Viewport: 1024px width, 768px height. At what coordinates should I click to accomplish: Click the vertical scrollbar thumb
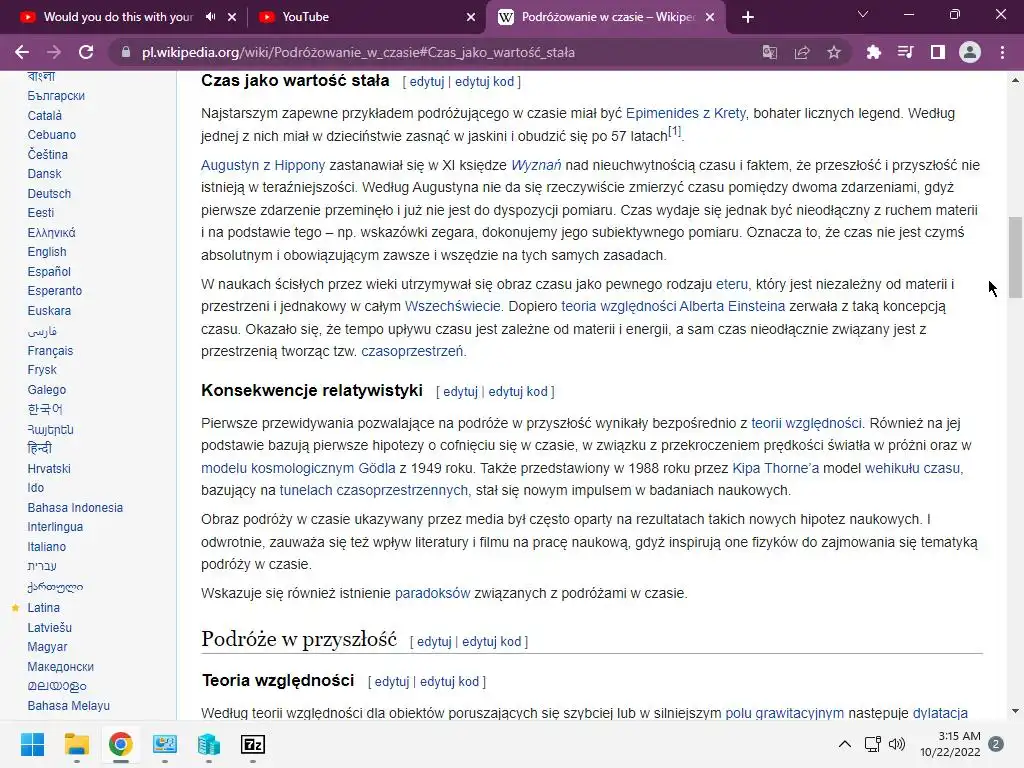coord(1015,257)
